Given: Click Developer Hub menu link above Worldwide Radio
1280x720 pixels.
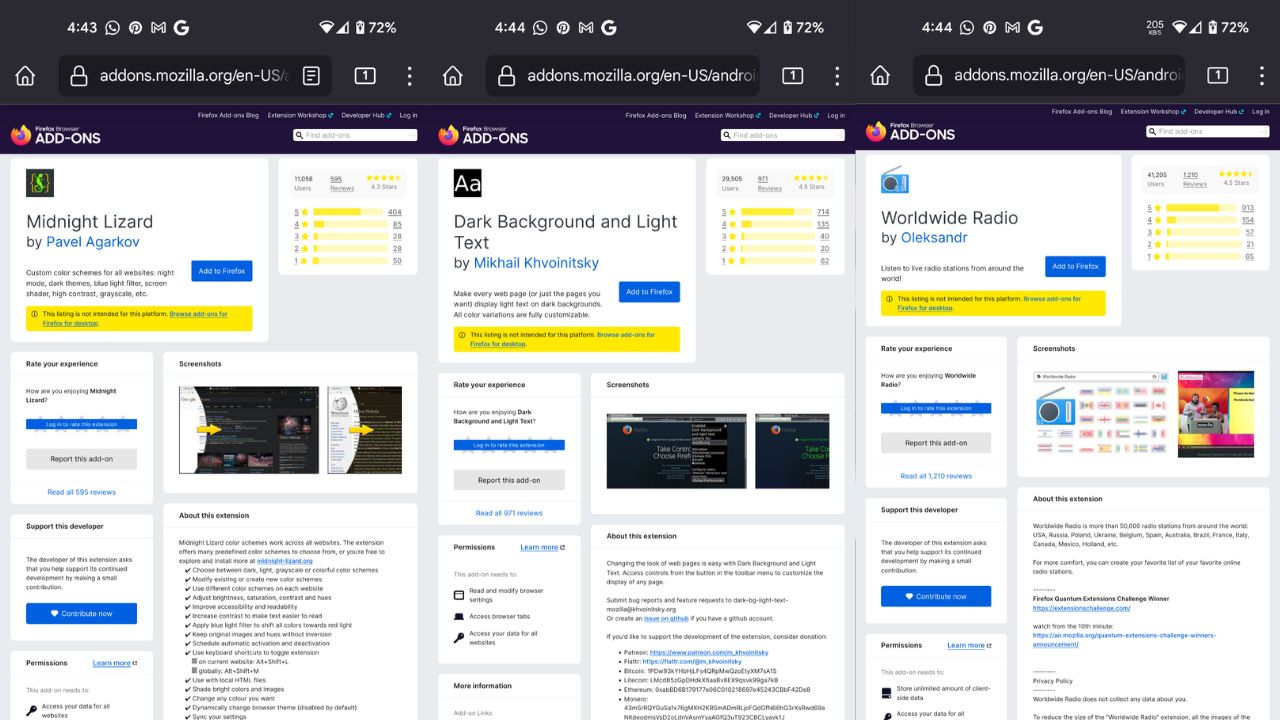Looking at the screenshot, I should pos(1215,112).
